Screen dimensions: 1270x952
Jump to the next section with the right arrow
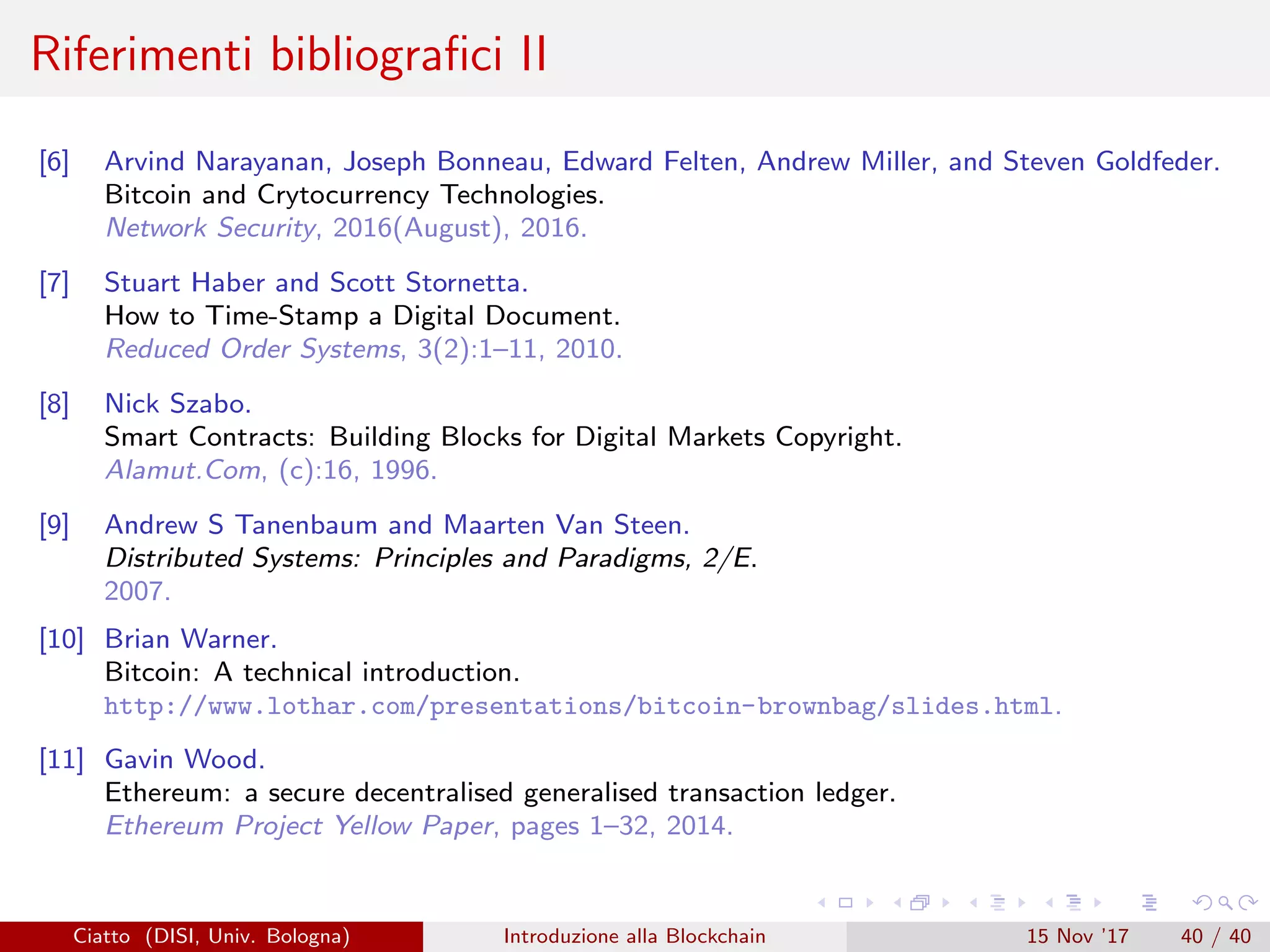coord(1098,903)
